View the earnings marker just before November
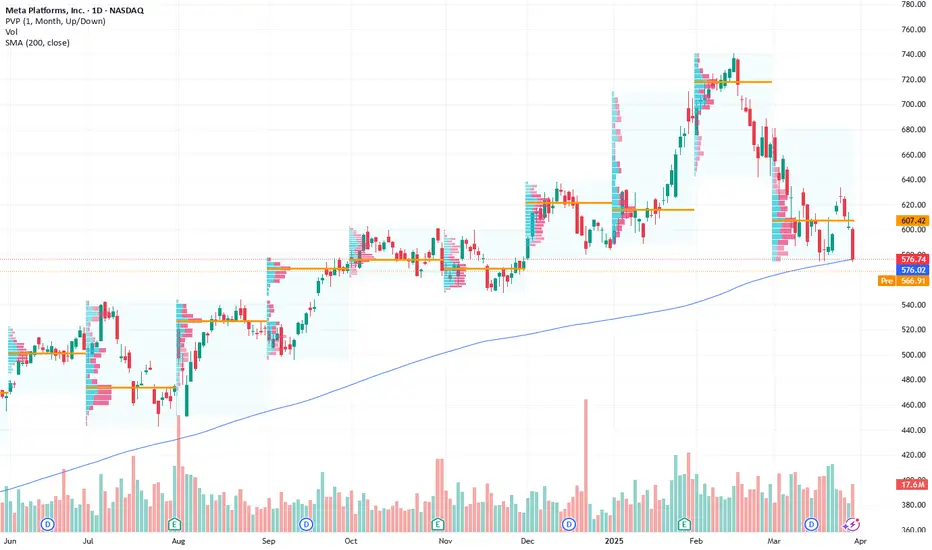 click(x=437, y=524)
